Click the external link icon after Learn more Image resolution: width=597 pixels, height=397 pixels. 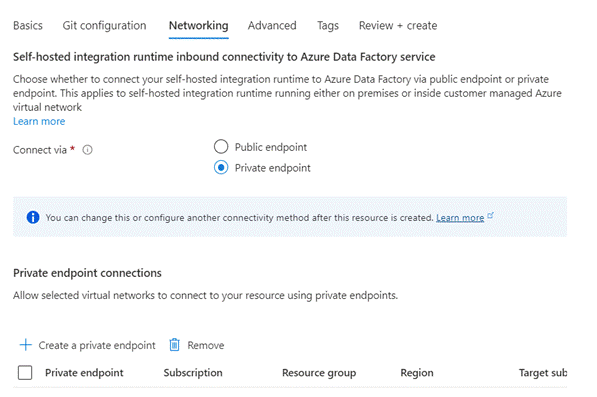pos(490,215)
